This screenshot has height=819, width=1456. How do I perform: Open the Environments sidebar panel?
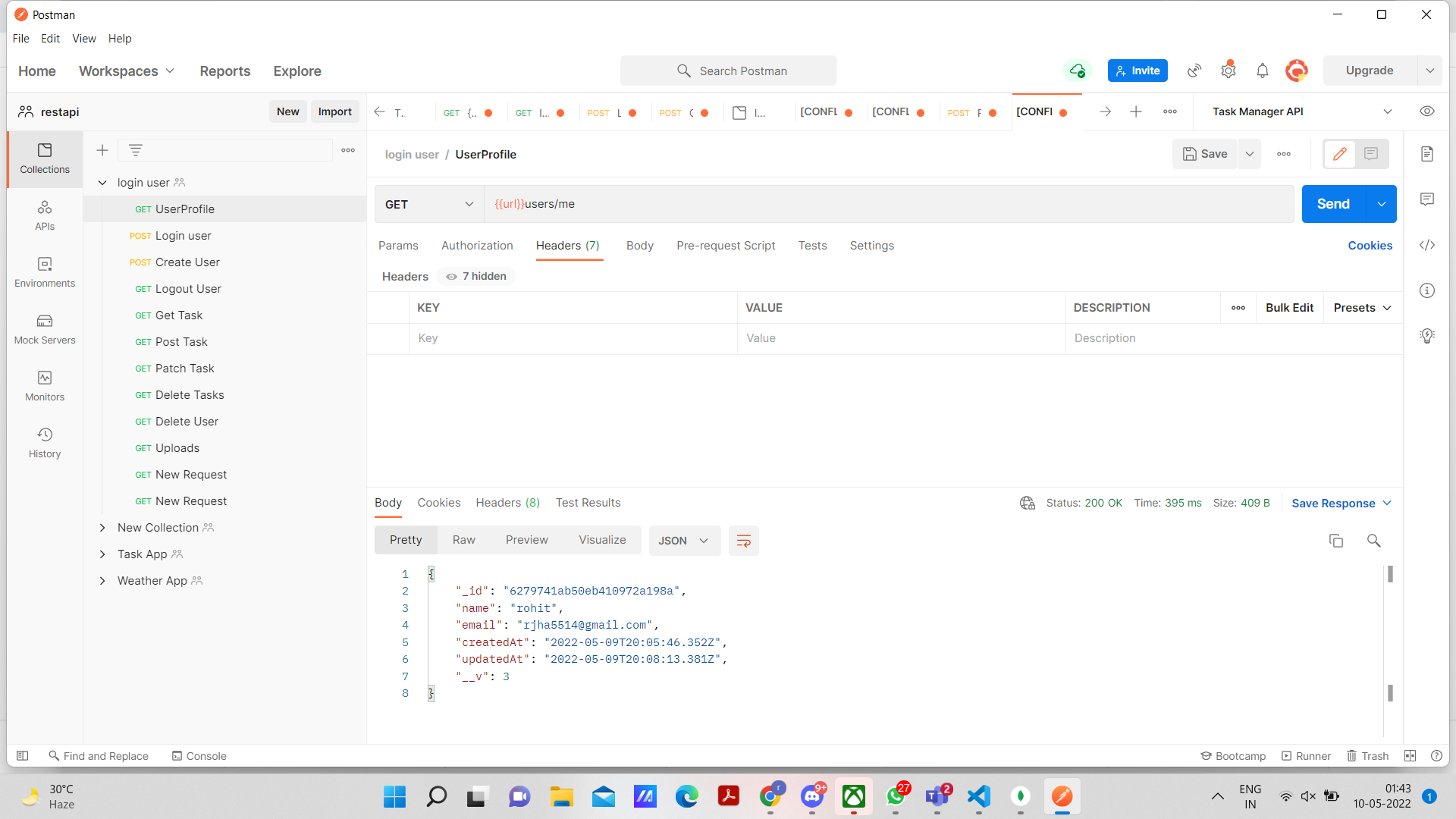click(x=45, y=272)
